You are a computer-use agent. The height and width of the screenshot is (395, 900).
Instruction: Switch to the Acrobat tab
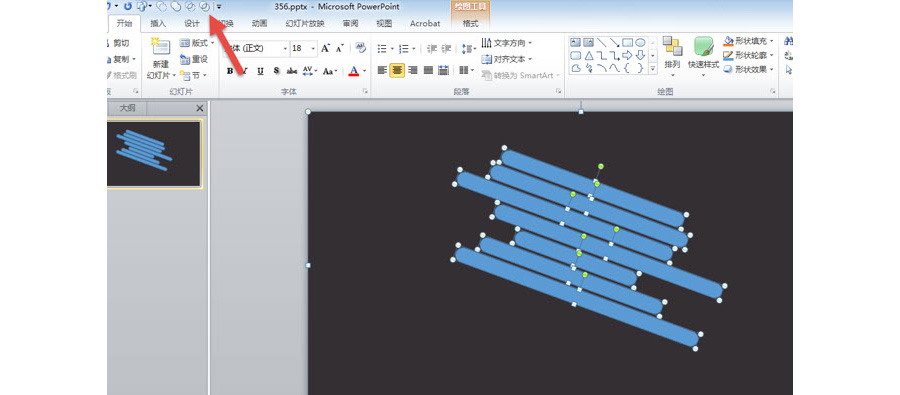pyautogui.click(x=425, y=24)
